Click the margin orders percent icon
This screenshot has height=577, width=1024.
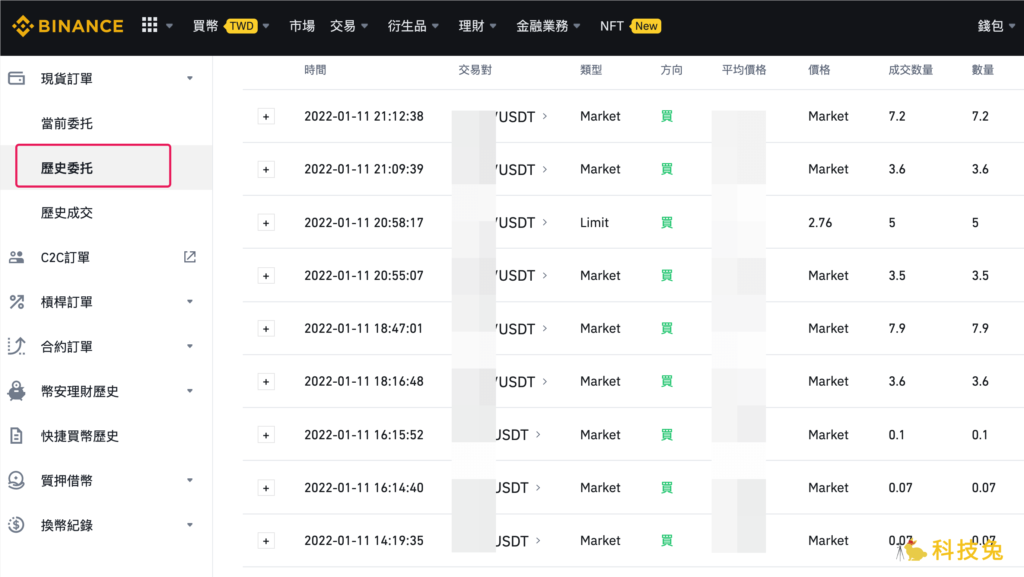point(16,302)
